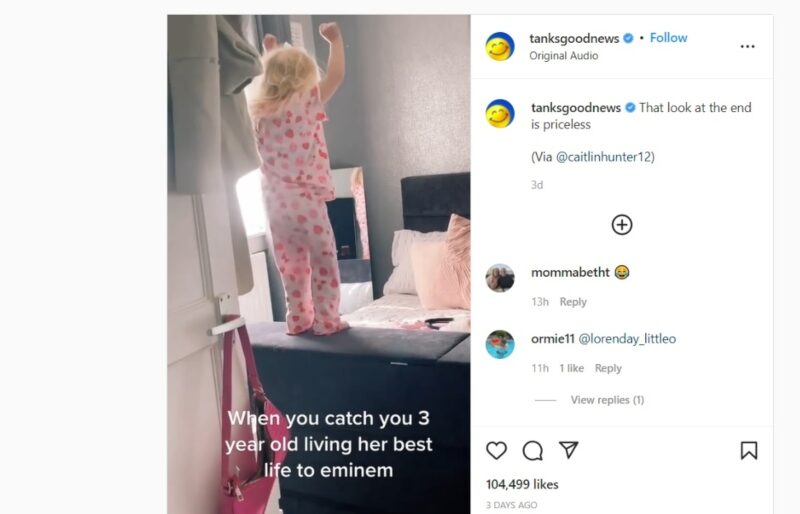Follow the tanksgoodnews account

tap(668, 38)
